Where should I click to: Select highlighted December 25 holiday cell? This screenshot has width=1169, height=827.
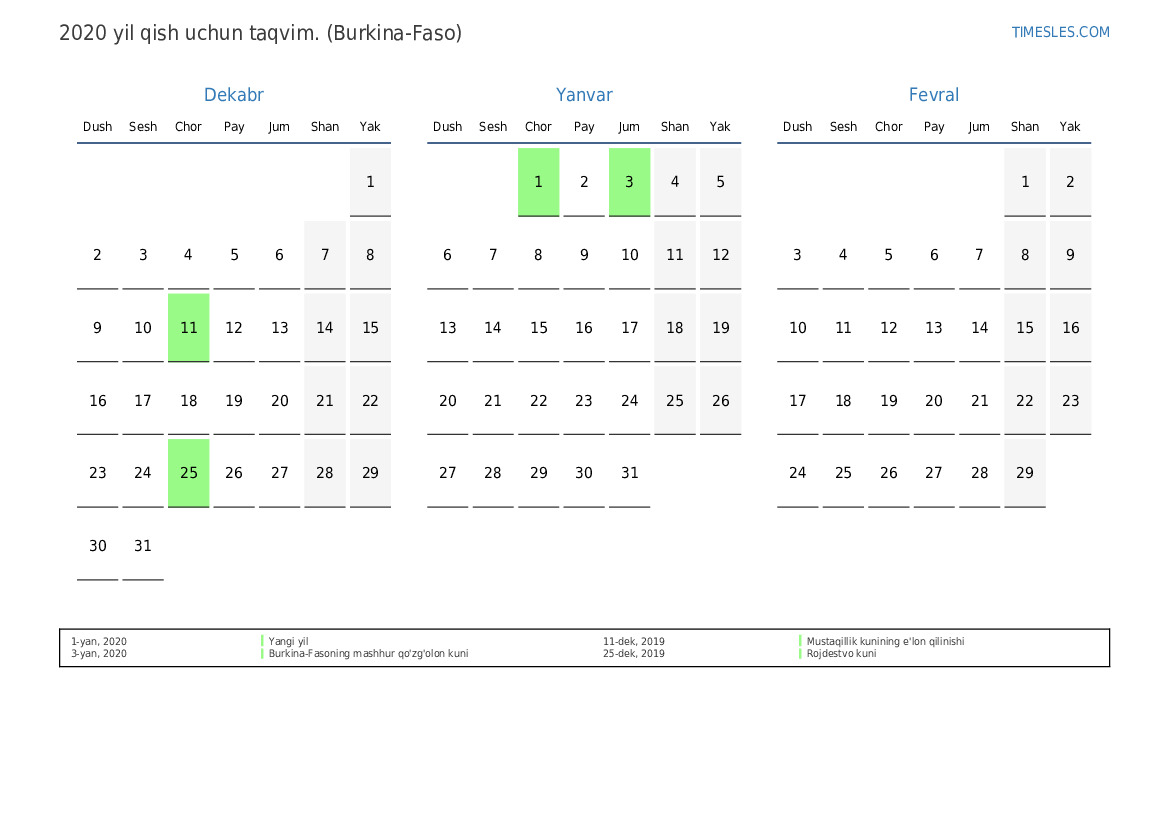pyautogui.click(x=188, y=473)
